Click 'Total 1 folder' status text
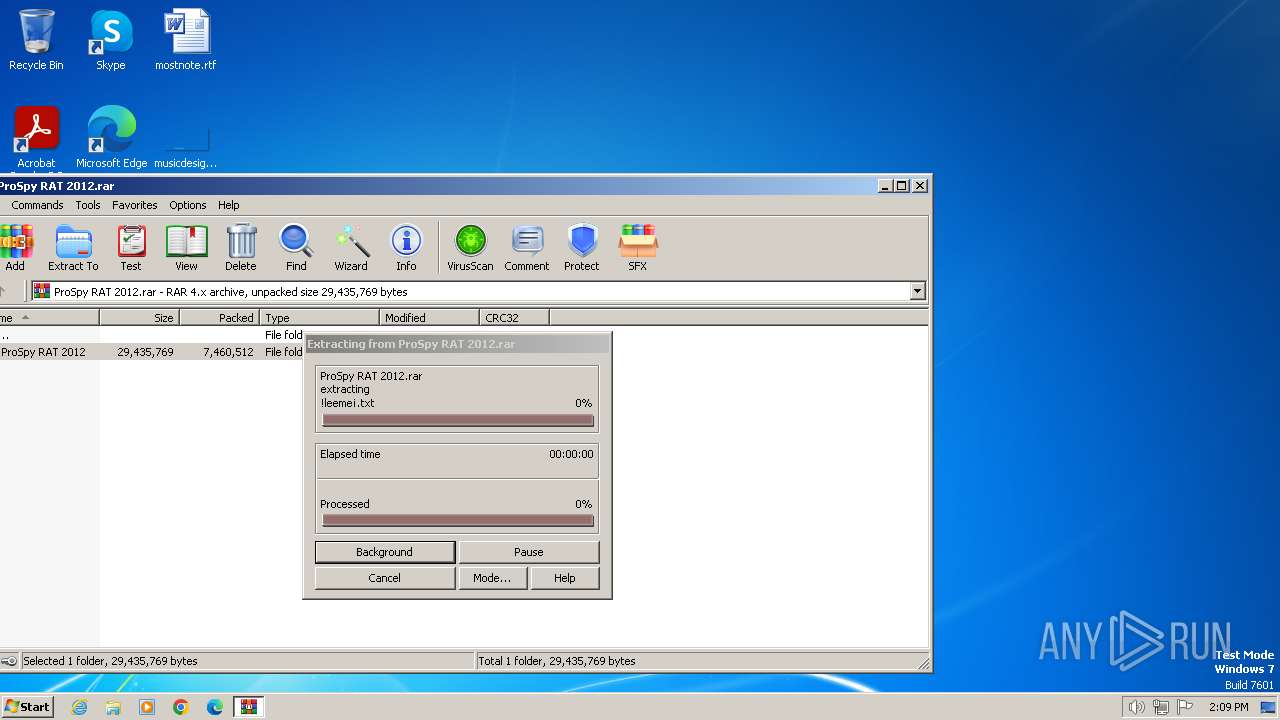This screenshot has height=720, width=1280. click(557, 661)
